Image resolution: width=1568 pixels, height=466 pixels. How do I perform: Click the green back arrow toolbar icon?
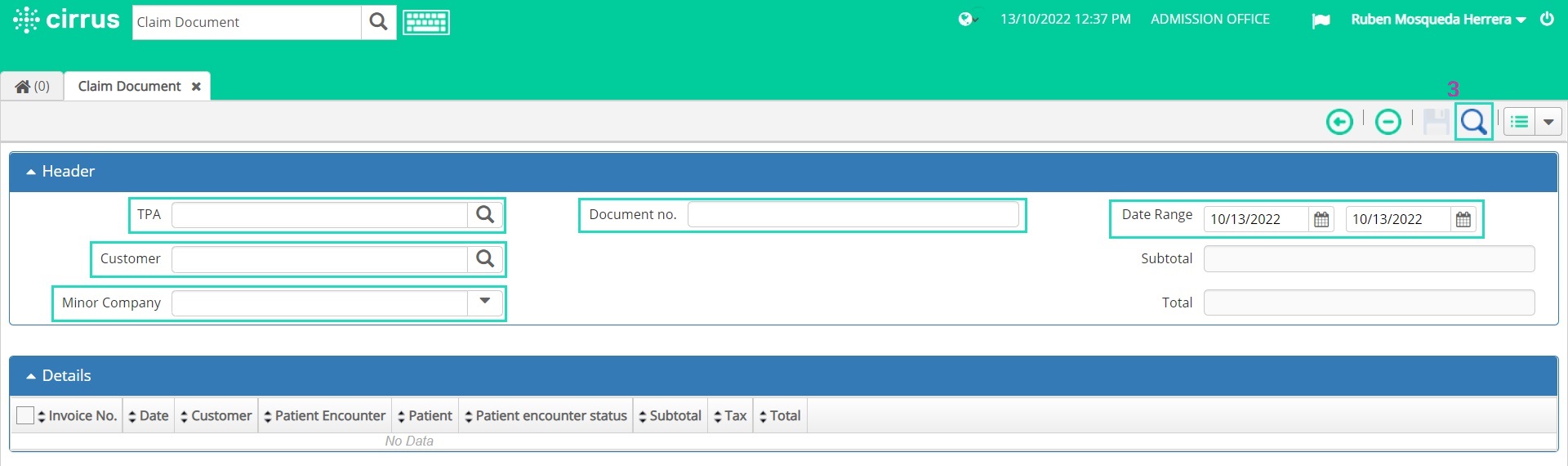pos(1339,122)
